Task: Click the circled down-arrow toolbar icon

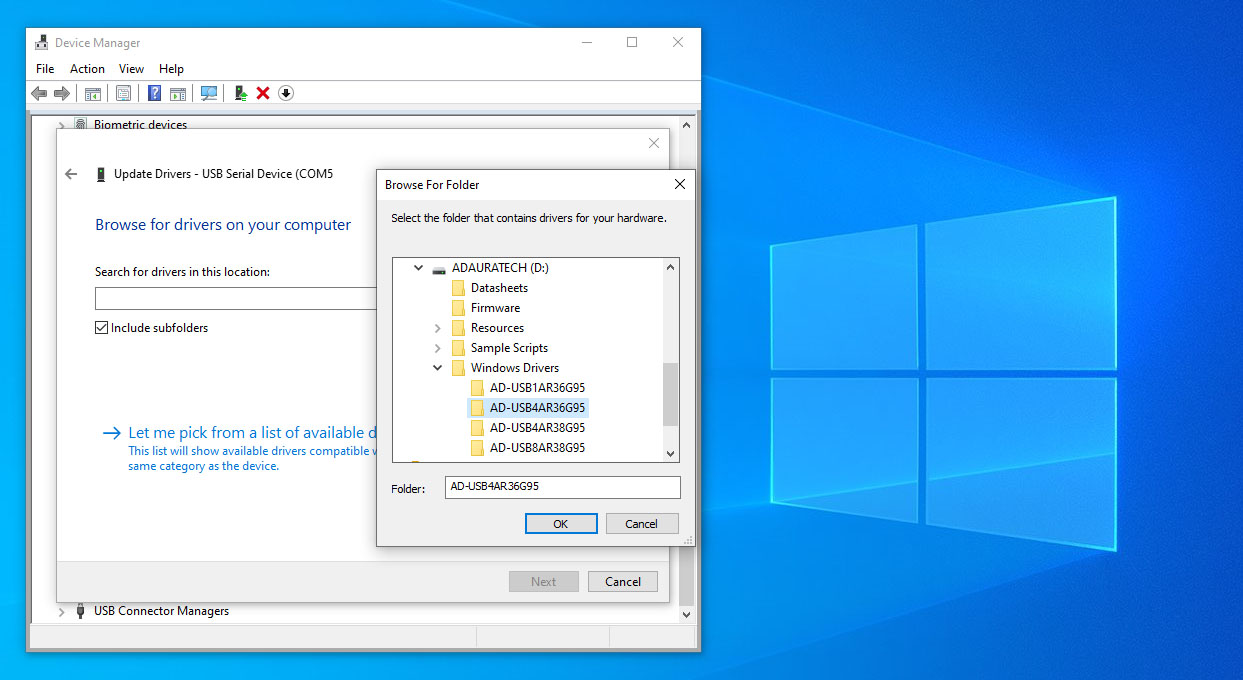Action: [x=286, y=93]
